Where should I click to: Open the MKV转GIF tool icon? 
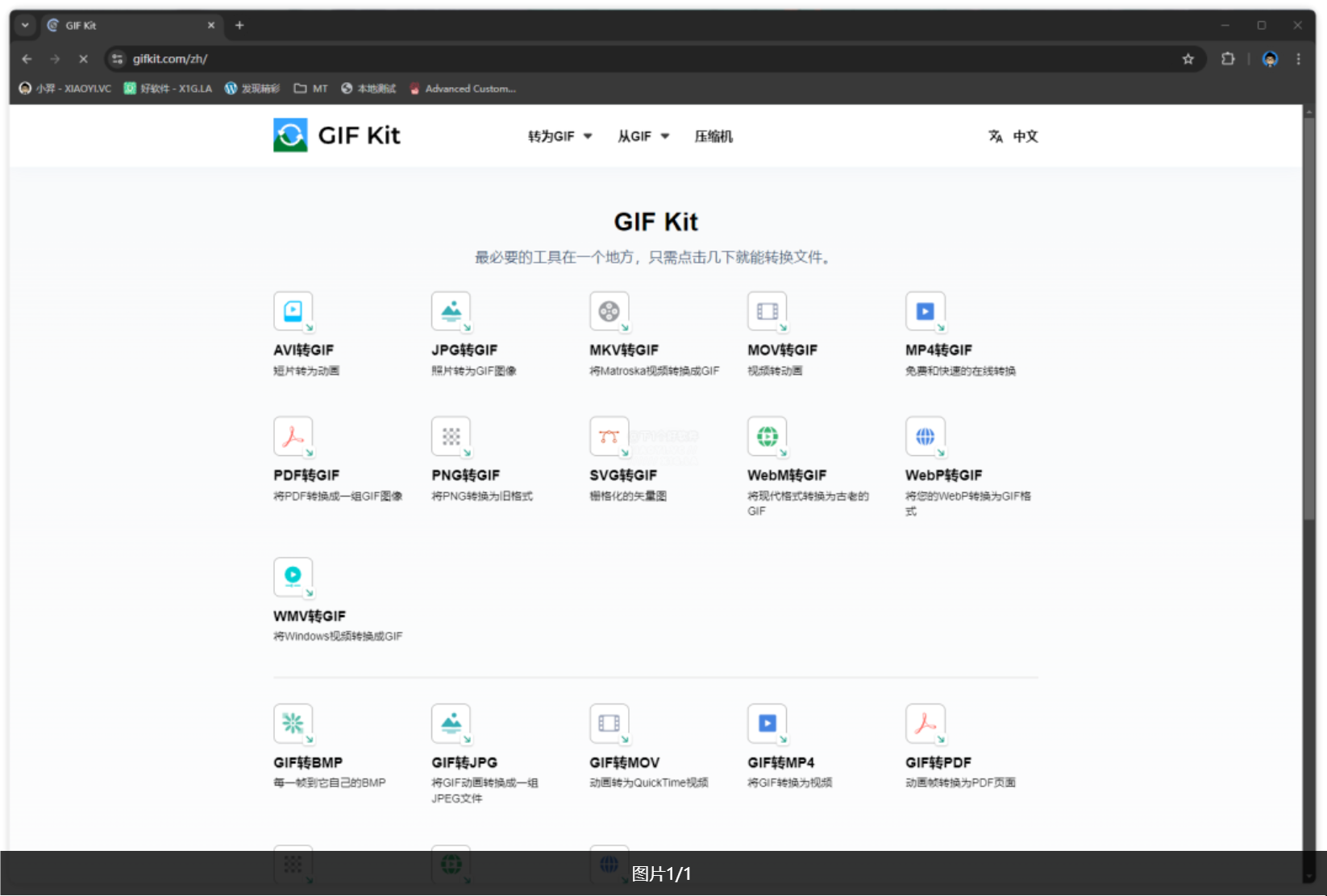click(609, 311)
